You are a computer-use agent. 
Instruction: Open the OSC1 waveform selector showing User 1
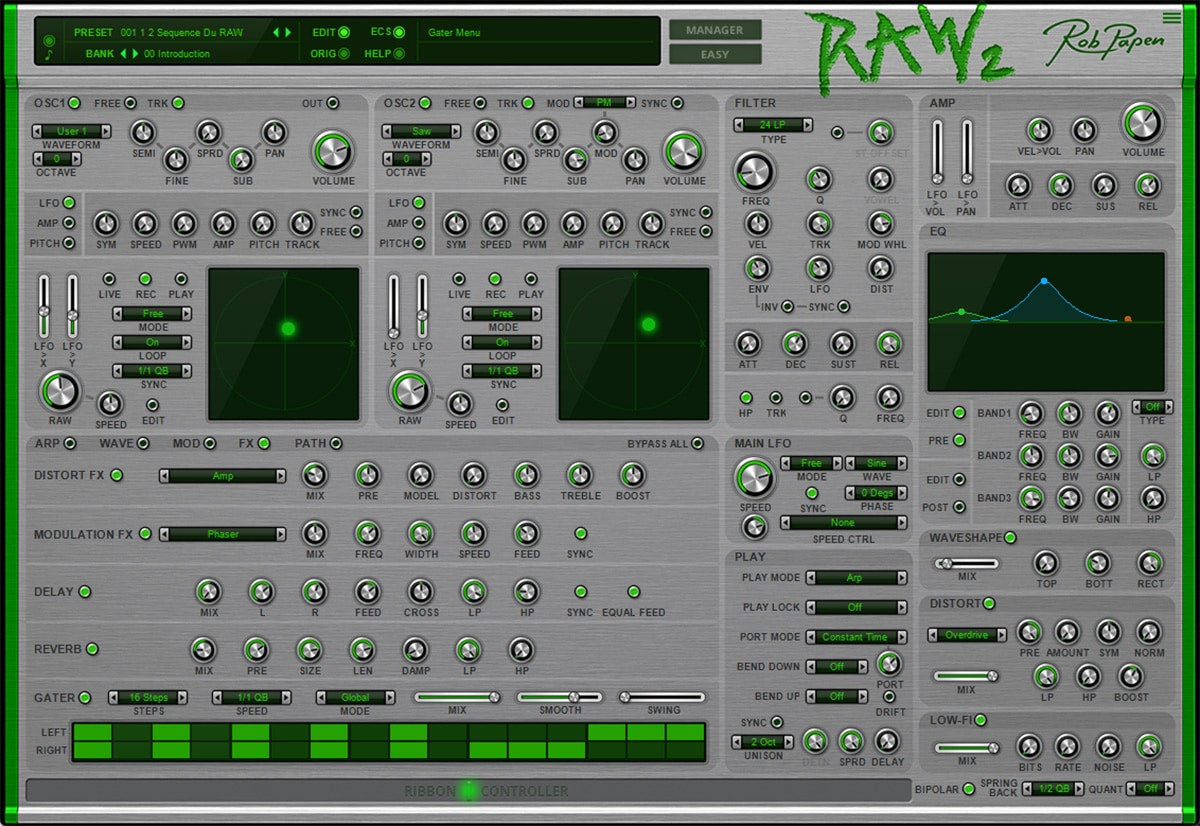click(x=72, y=131)
